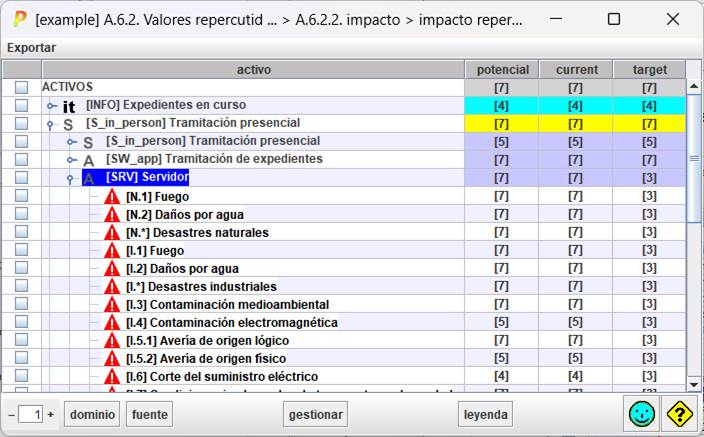The height and width of the screenshot is (437, 704).
Task: Check the ACTIVOS row checkbox
Action: 21,87
